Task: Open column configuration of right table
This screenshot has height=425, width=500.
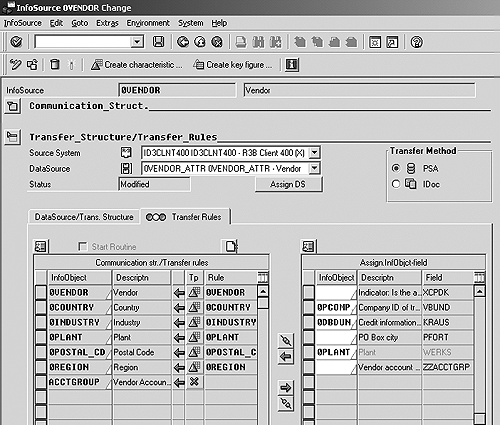Action: (x=479, y=277)
